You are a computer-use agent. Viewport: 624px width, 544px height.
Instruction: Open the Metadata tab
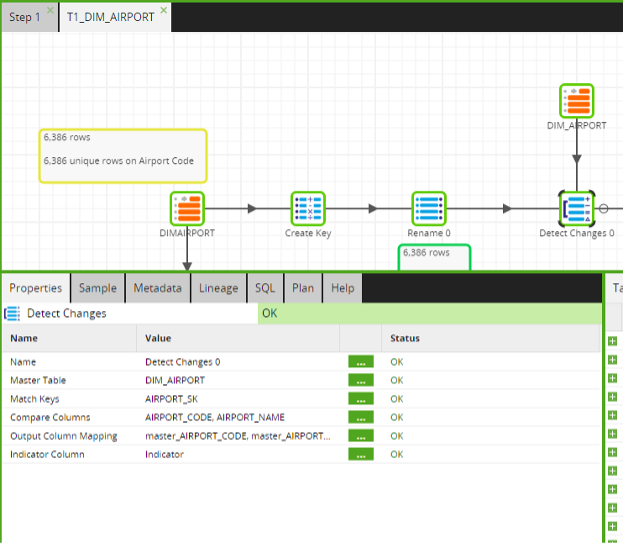[x=158, y=288]
